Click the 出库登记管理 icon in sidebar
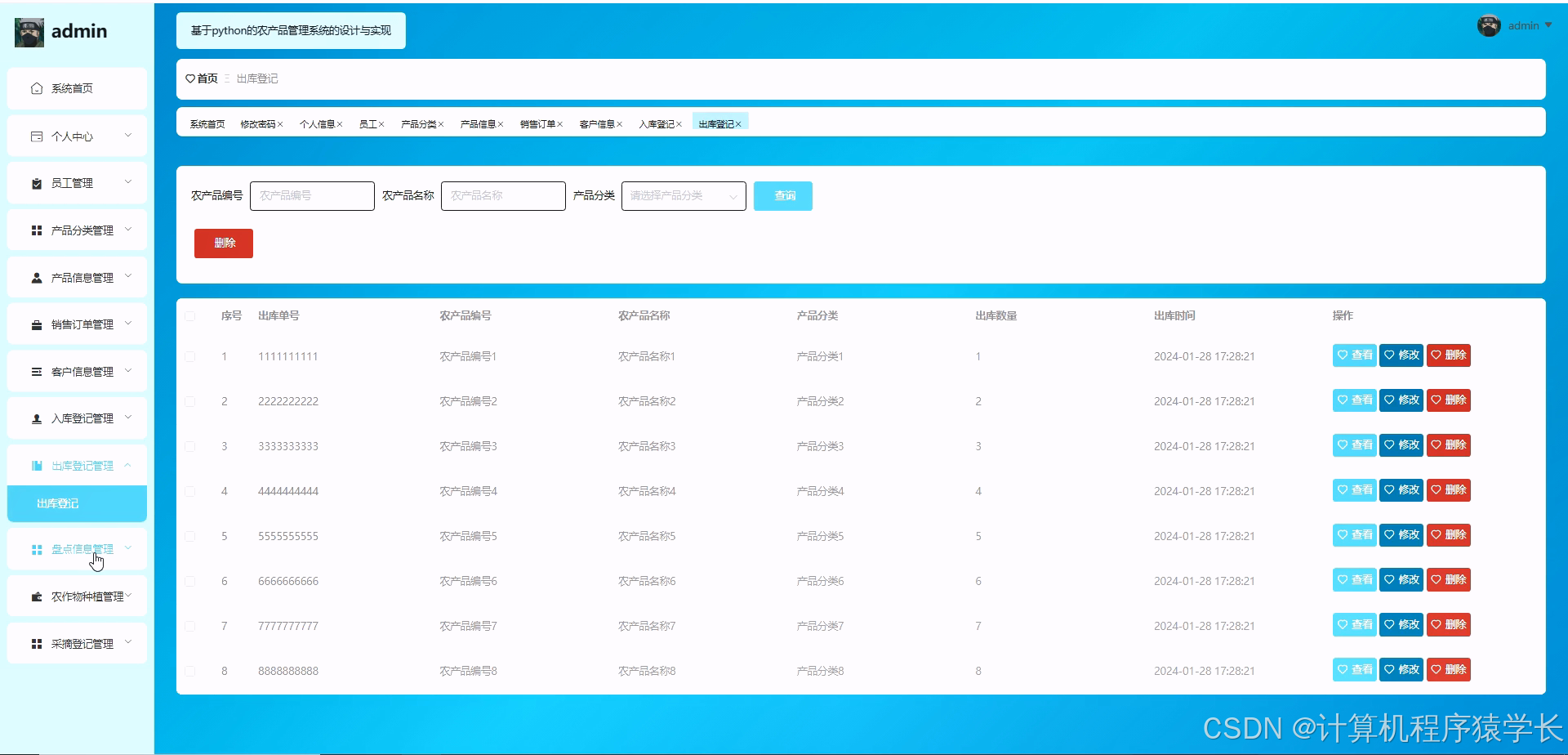The width and height of the screenshot is (1568, 755). (37, 466)
